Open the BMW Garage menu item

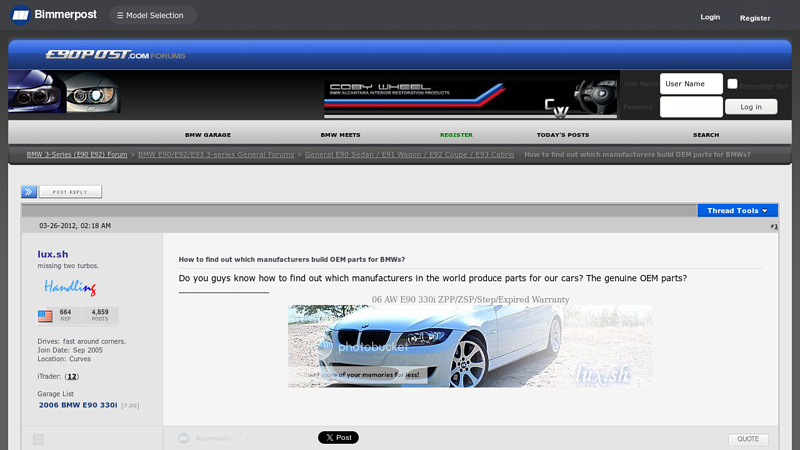coord(208,135)
